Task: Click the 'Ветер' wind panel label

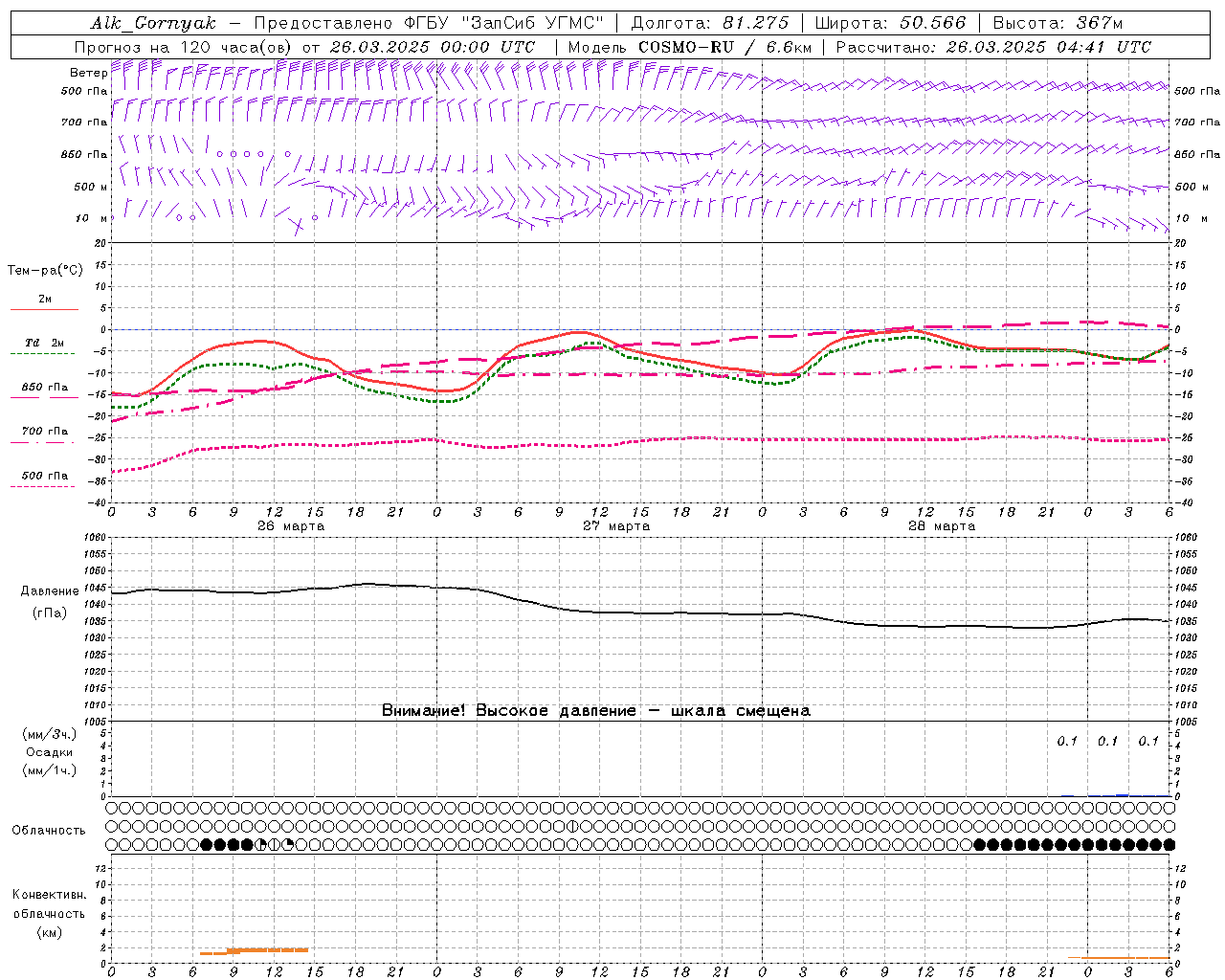Action: coord(89,73)
